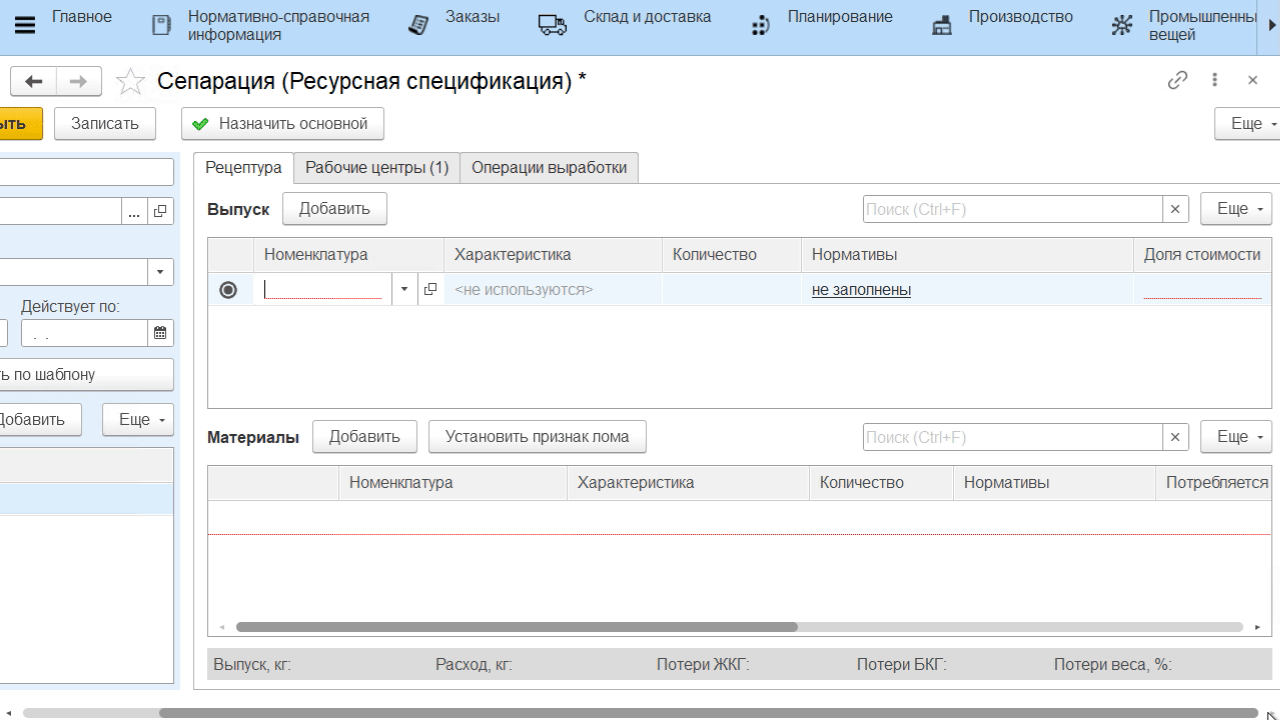Clear the Материалы search field with the X icon

1175,437
